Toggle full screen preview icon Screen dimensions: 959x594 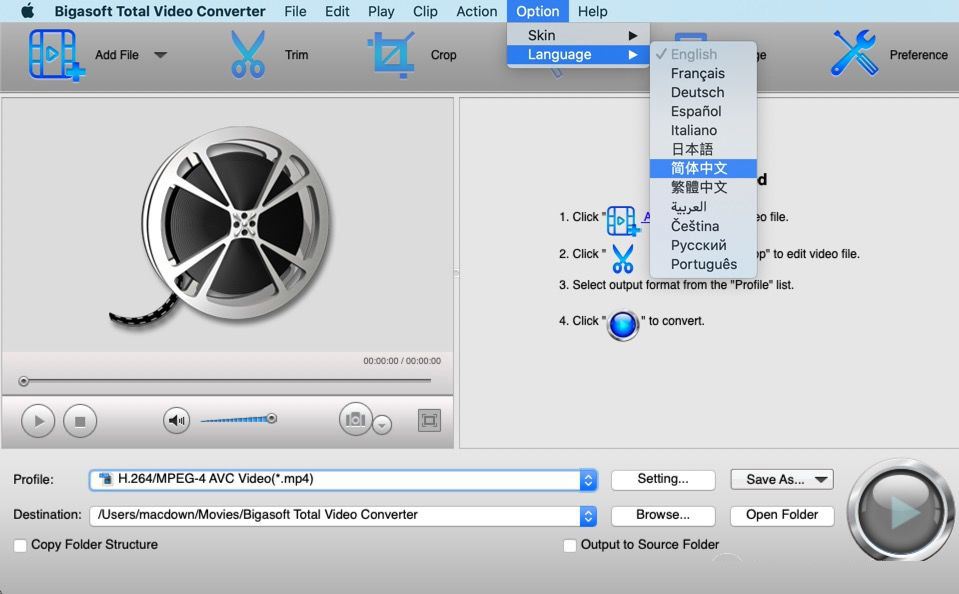429,420
